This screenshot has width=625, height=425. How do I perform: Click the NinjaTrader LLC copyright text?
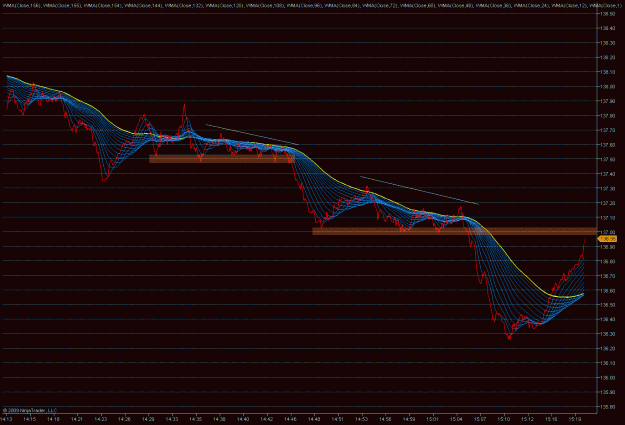(x=30, y=410)
